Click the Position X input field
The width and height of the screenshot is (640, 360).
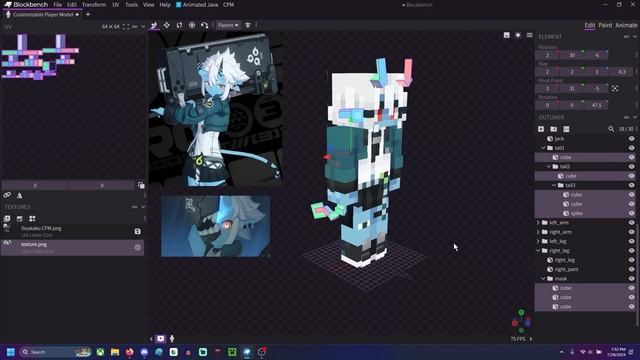click(547, 55)
